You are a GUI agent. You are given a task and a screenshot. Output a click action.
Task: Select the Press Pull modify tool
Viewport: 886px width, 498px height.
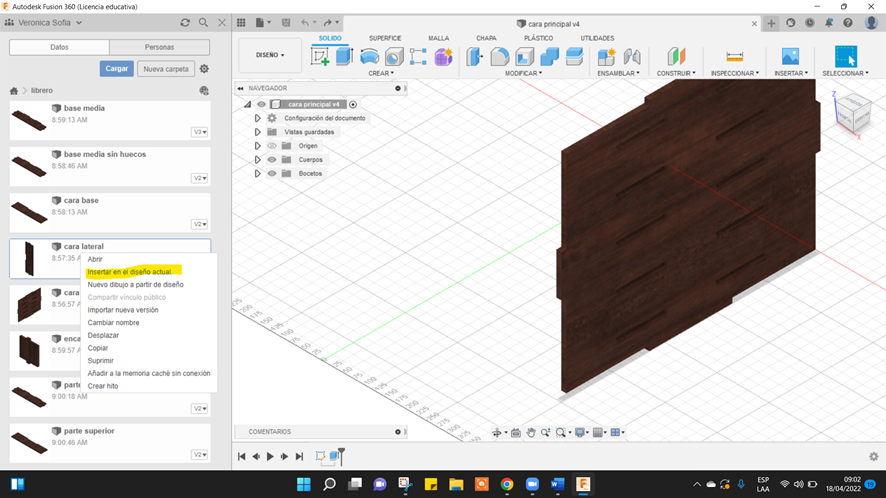point(476,57)
